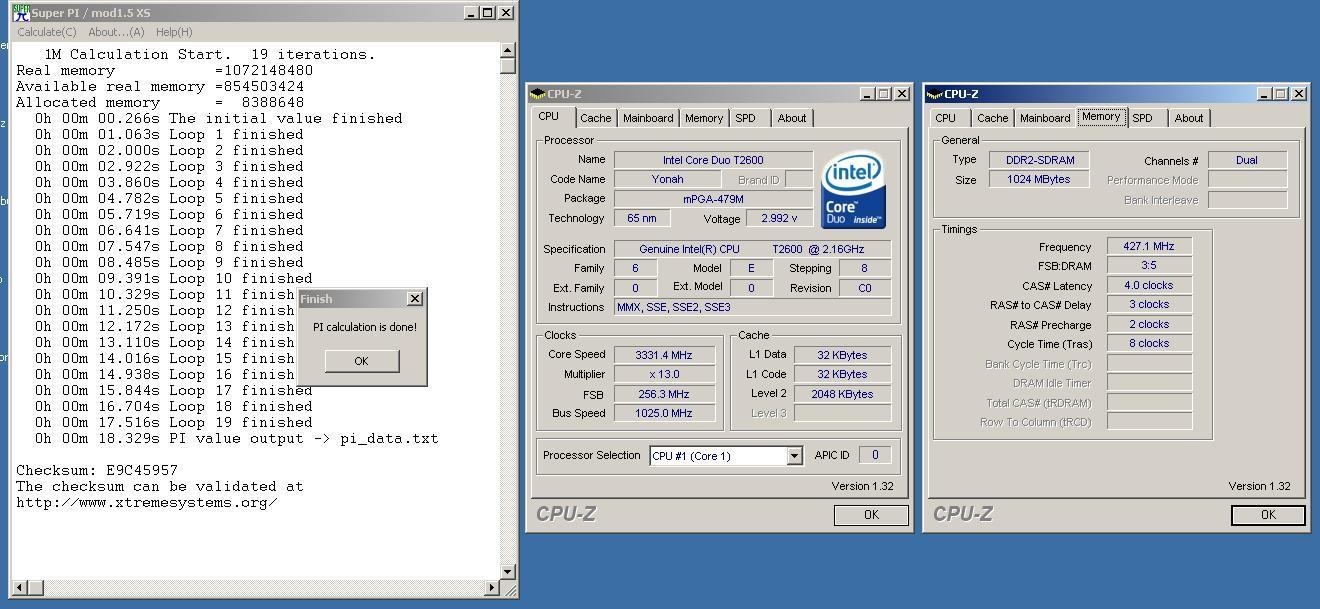Viewport: 1320px width, 609px height.
Task: Click OK button in CPU-Z Memory window
Action: pos(1268,515)
